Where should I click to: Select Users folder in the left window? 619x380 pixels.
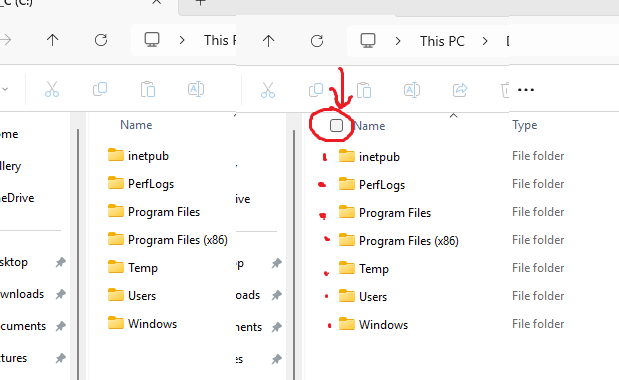132,296
